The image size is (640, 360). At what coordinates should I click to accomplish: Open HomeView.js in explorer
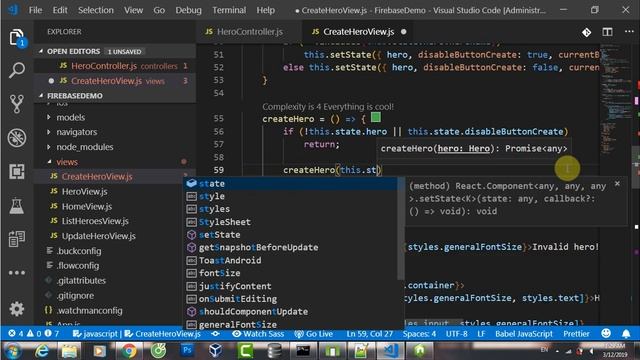point(87,207)
